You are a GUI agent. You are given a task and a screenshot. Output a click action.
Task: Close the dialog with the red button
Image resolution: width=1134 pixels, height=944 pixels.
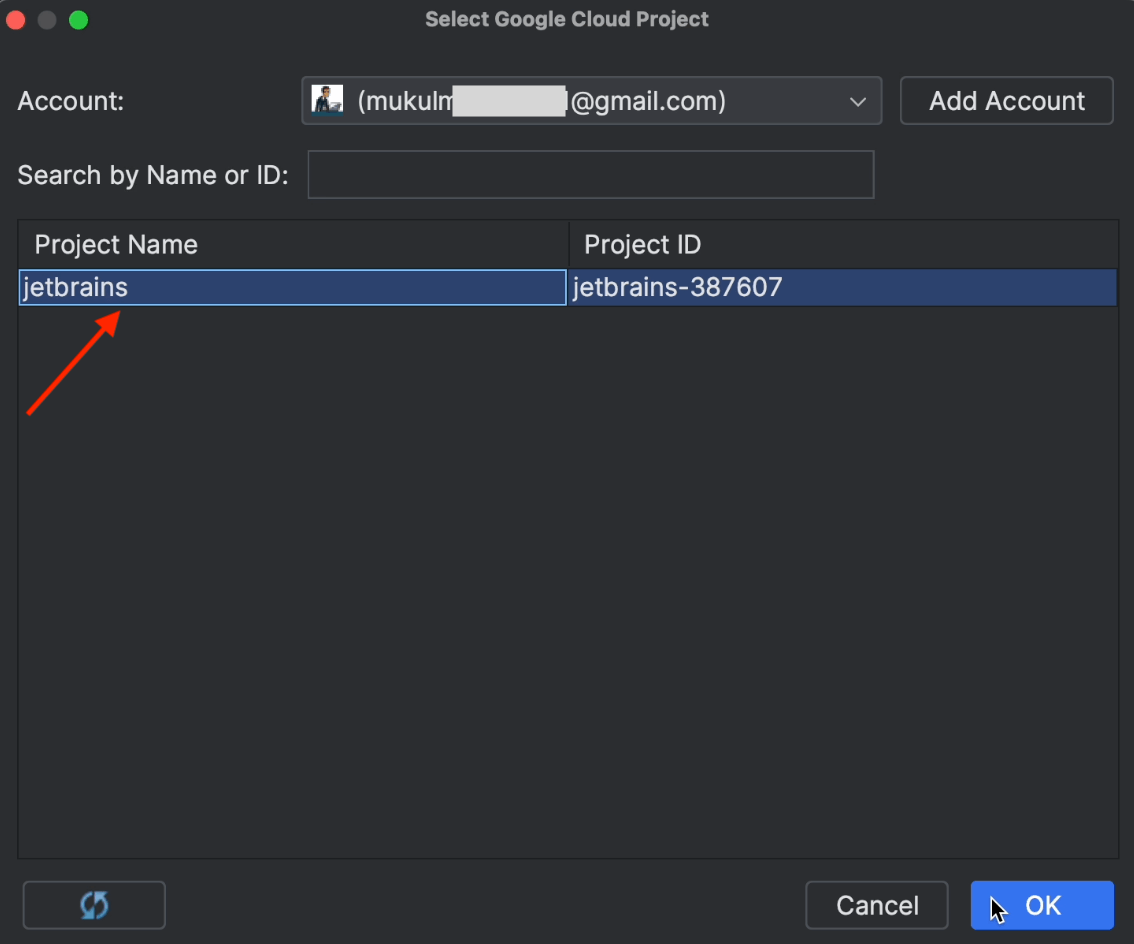click(17, 20)
